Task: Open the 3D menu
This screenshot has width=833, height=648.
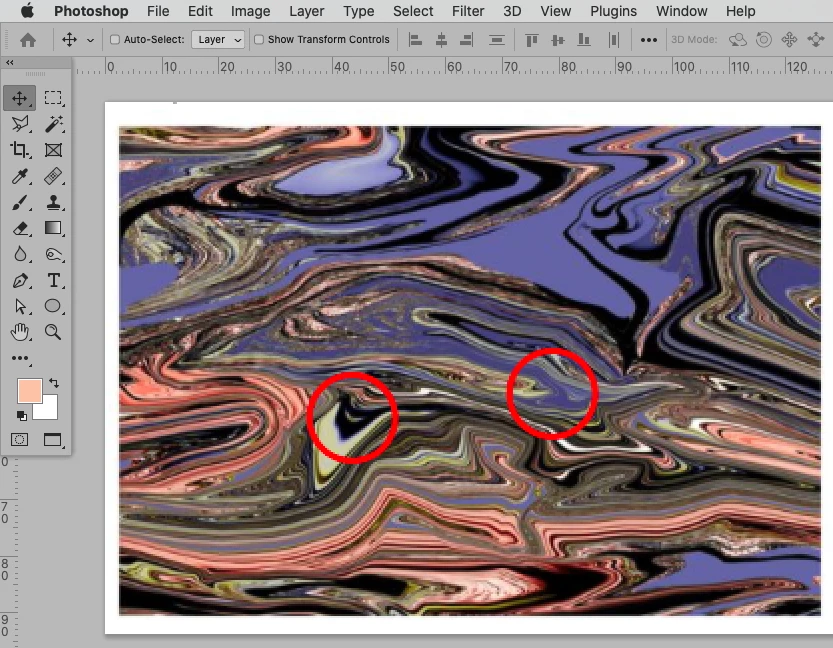Action: click(512, 11)
